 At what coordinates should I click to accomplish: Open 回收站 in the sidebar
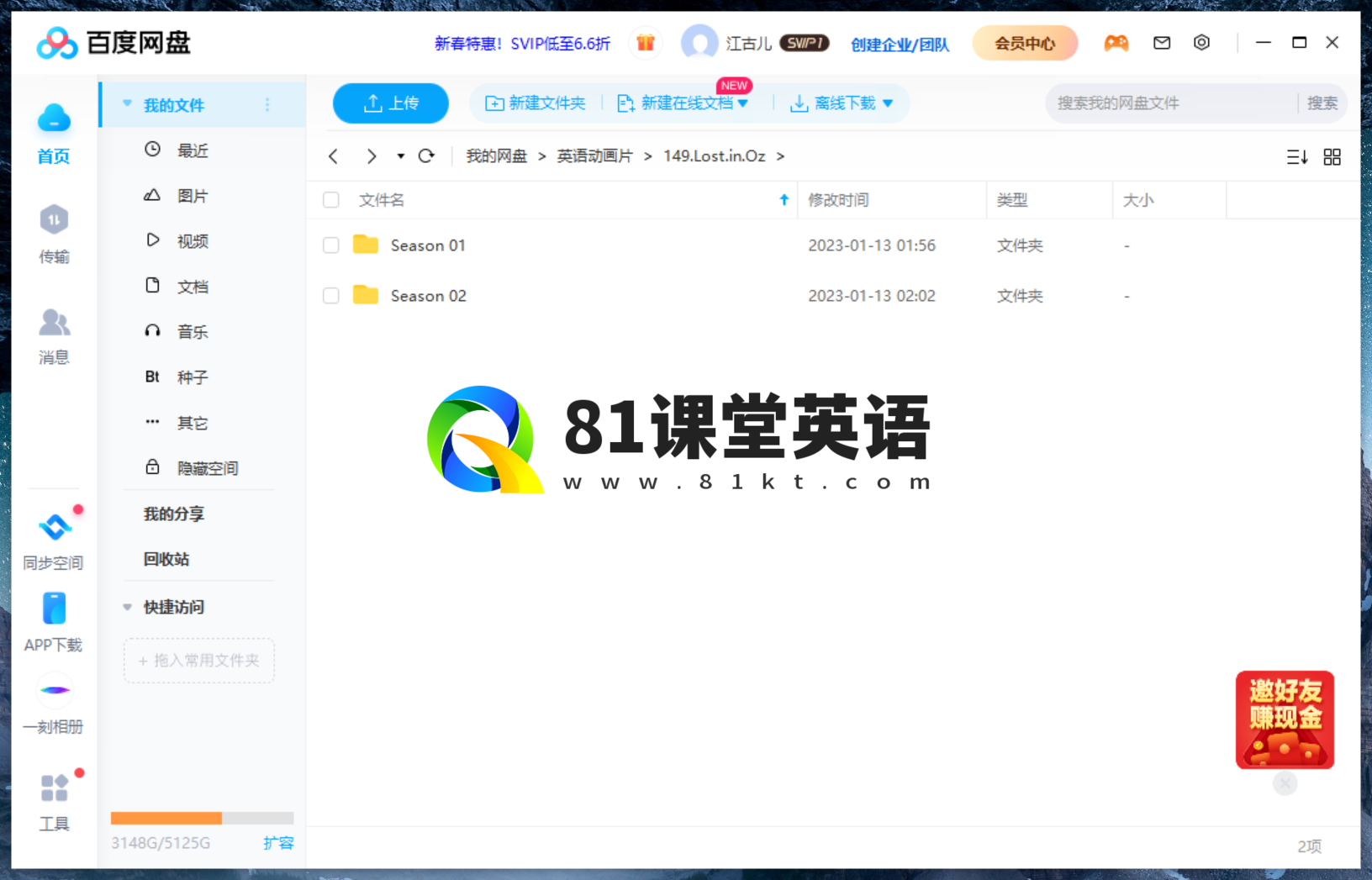click(166, 559)
